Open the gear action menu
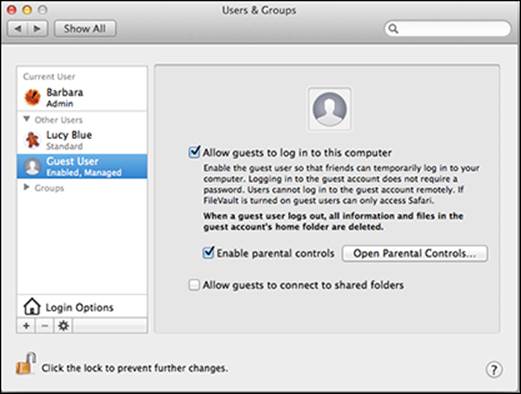Viewport: 521px width, 394px height. (x=63, y=326)
